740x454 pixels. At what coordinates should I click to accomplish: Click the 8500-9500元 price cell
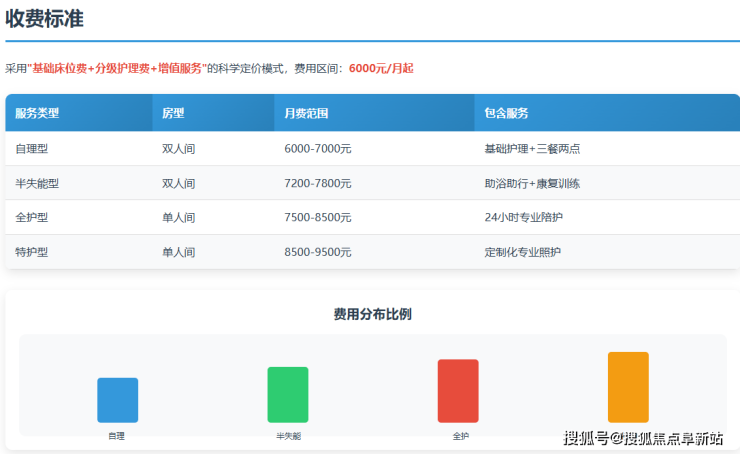(x=317, y=252)
